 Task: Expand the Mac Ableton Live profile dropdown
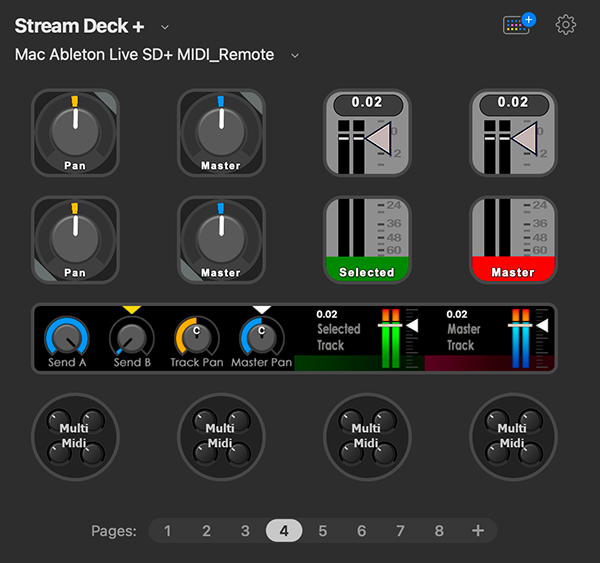(x=295, y=56)
